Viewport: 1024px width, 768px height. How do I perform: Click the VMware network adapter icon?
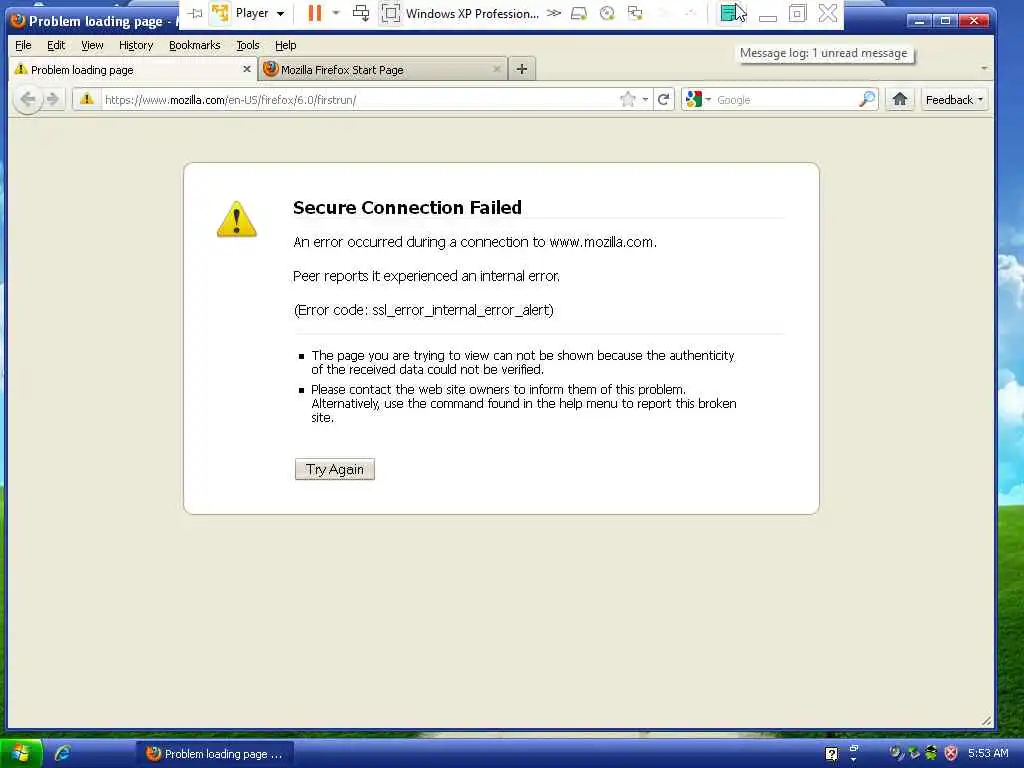coord(635,13)
